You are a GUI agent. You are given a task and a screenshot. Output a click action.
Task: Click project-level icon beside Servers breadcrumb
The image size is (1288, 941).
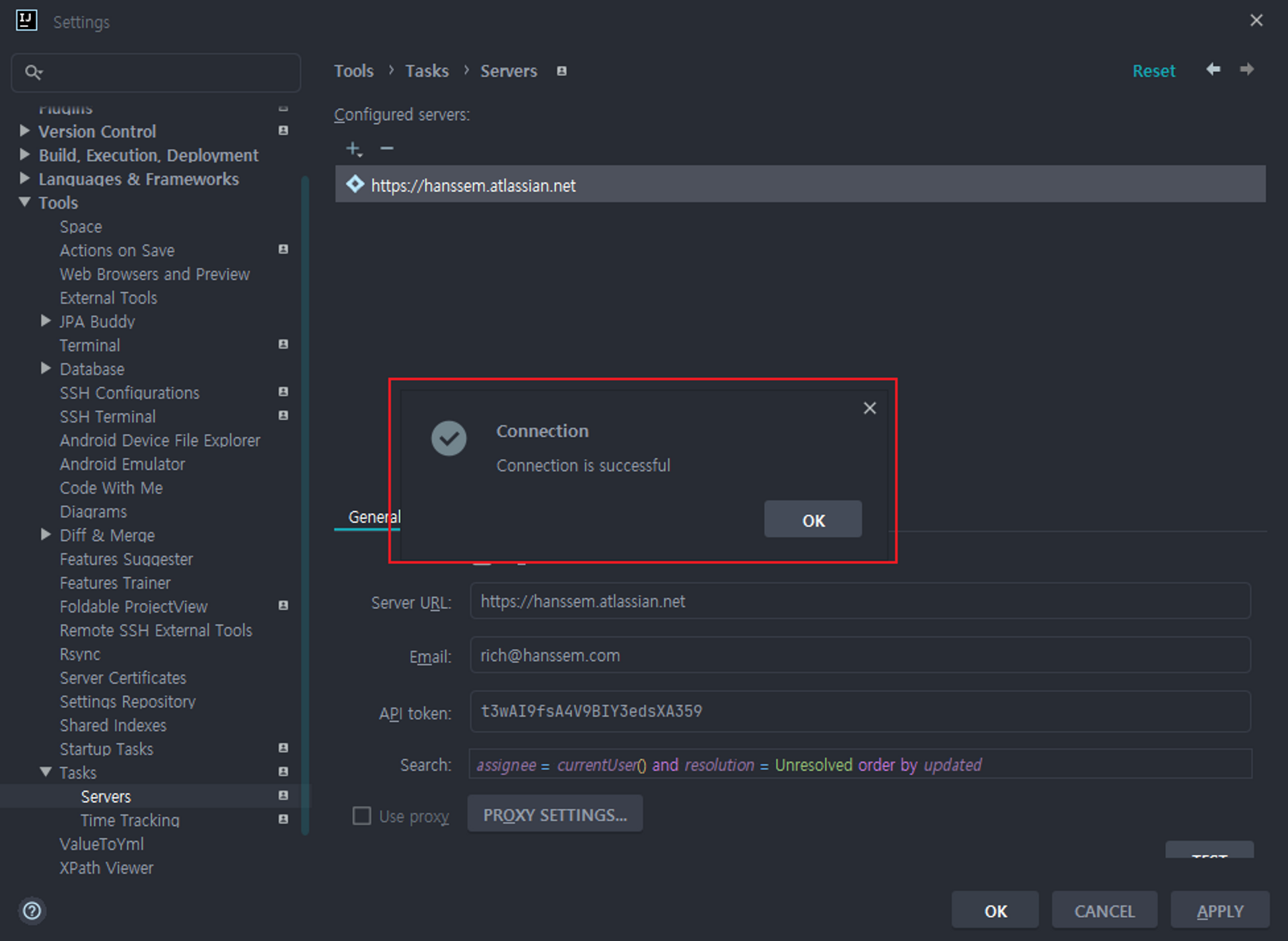tap(561, 71)
